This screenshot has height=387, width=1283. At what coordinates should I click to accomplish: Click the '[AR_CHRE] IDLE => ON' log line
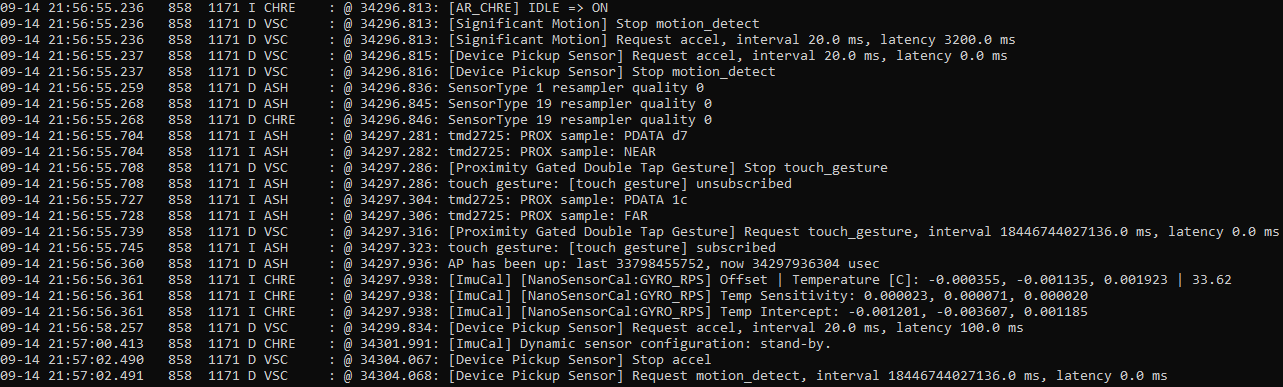click(x=304, y=7)
